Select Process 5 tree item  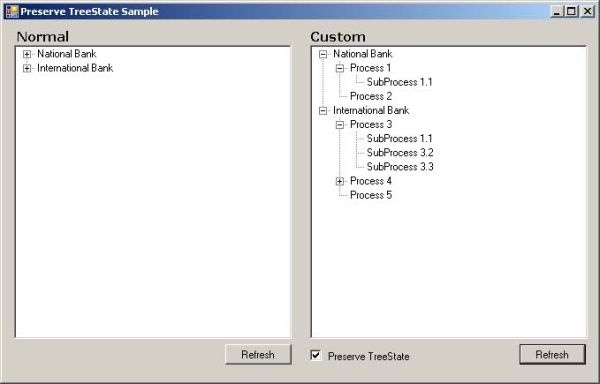[x=371, y=195]
